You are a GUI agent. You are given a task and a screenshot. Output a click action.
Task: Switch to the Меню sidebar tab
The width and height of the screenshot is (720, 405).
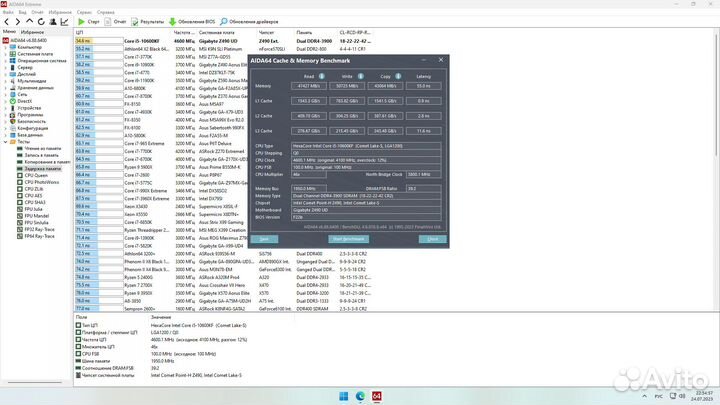(x=9, y=32)
